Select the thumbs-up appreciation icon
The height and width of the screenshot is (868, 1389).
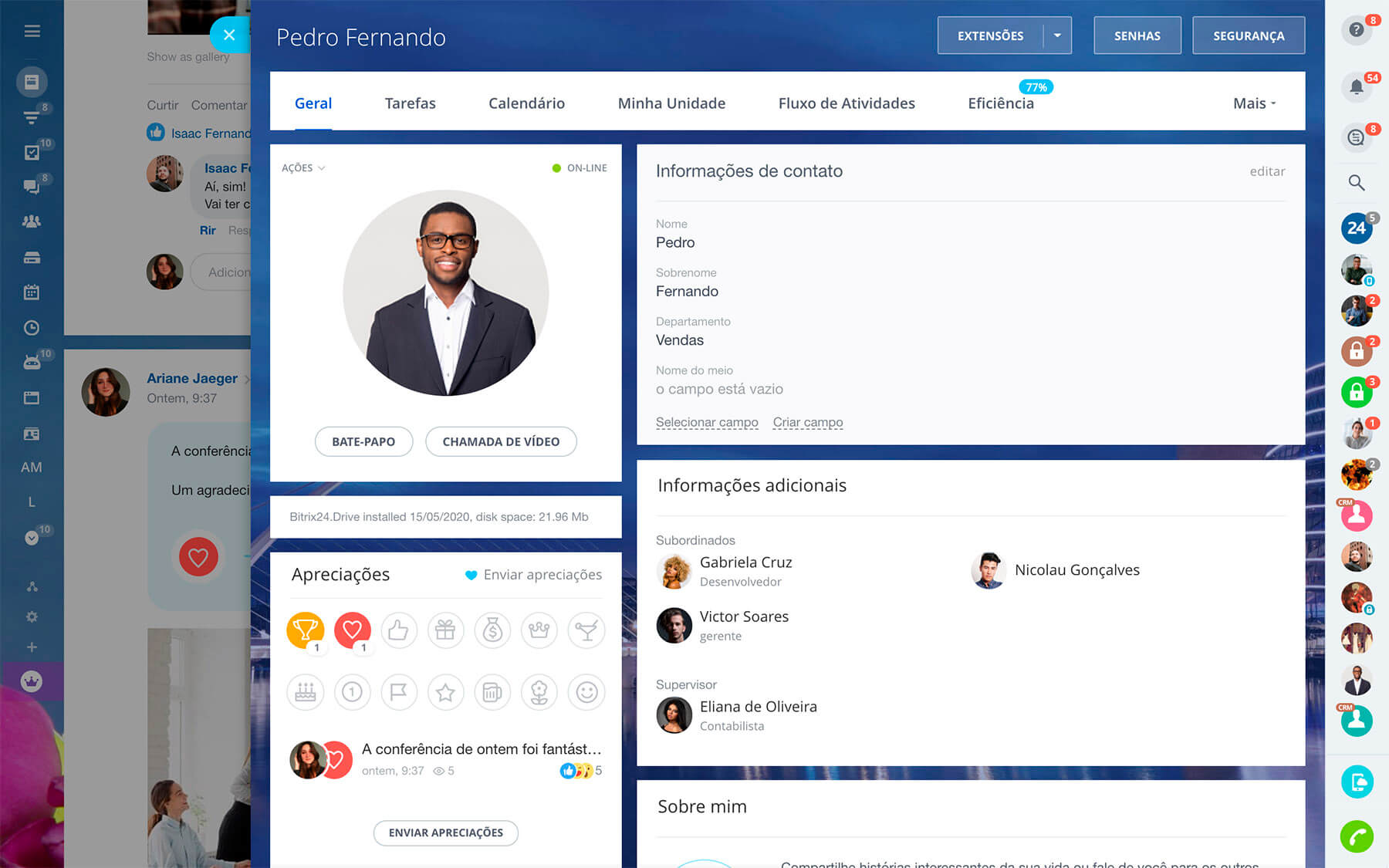[398, 630]
